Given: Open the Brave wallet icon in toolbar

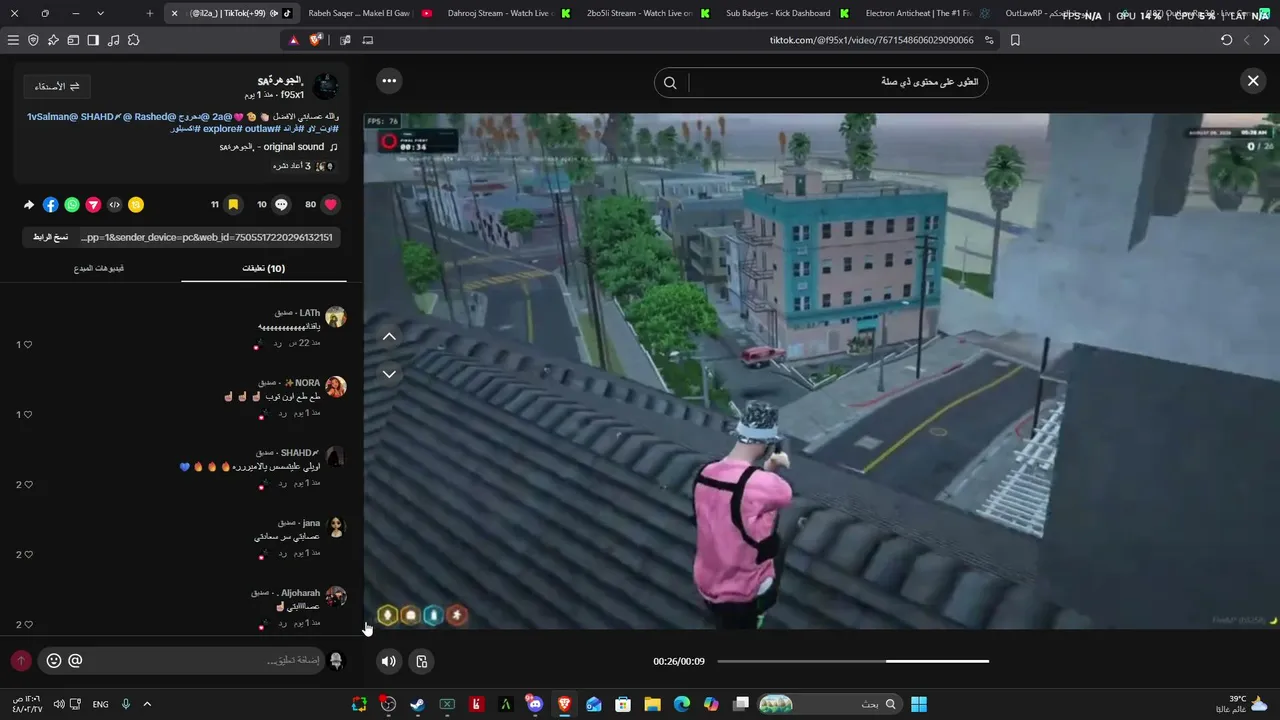Looking at the screenshot, I should (x=73, y=40).
